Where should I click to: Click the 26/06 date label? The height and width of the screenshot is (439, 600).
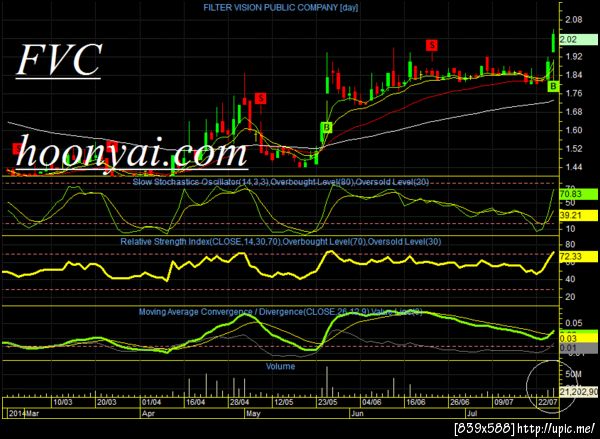click(x=460, y=402)
